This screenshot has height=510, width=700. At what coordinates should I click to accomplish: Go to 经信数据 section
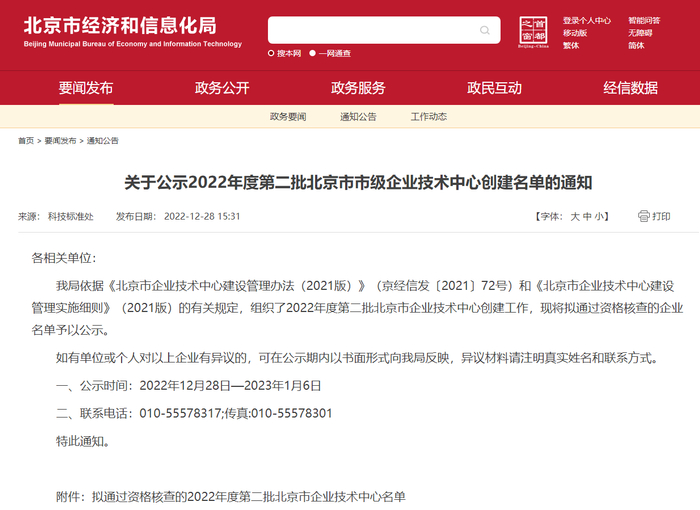(630, 88)
